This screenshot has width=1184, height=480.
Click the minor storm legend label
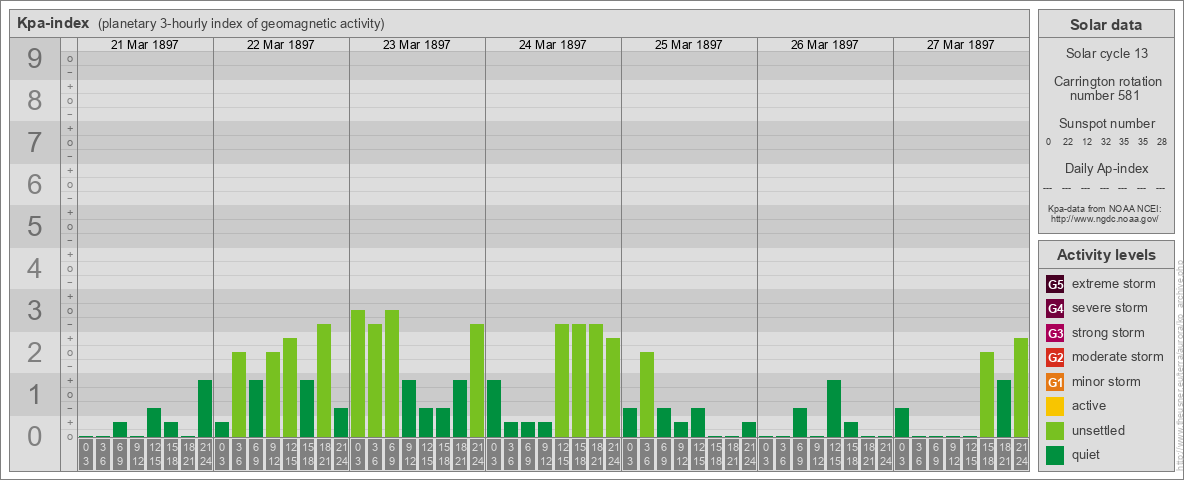pyautogui.click(x=1106, y=381)
